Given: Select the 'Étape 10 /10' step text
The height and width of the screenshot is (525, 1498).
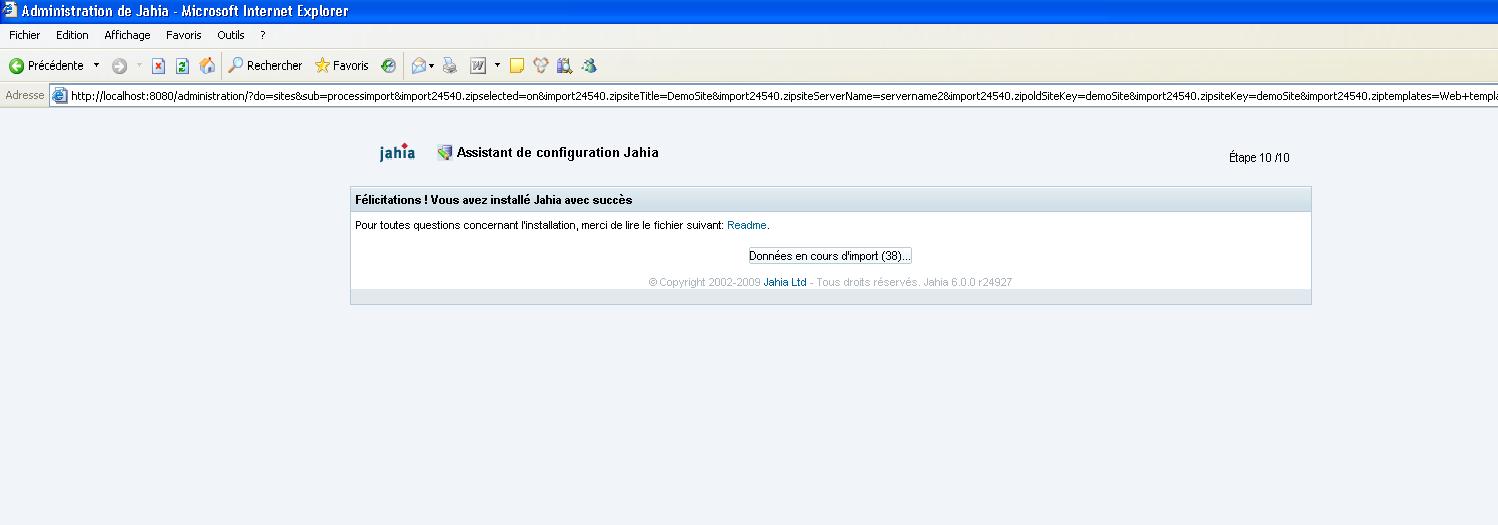Looking at the screenshot, I should 1259,158.
